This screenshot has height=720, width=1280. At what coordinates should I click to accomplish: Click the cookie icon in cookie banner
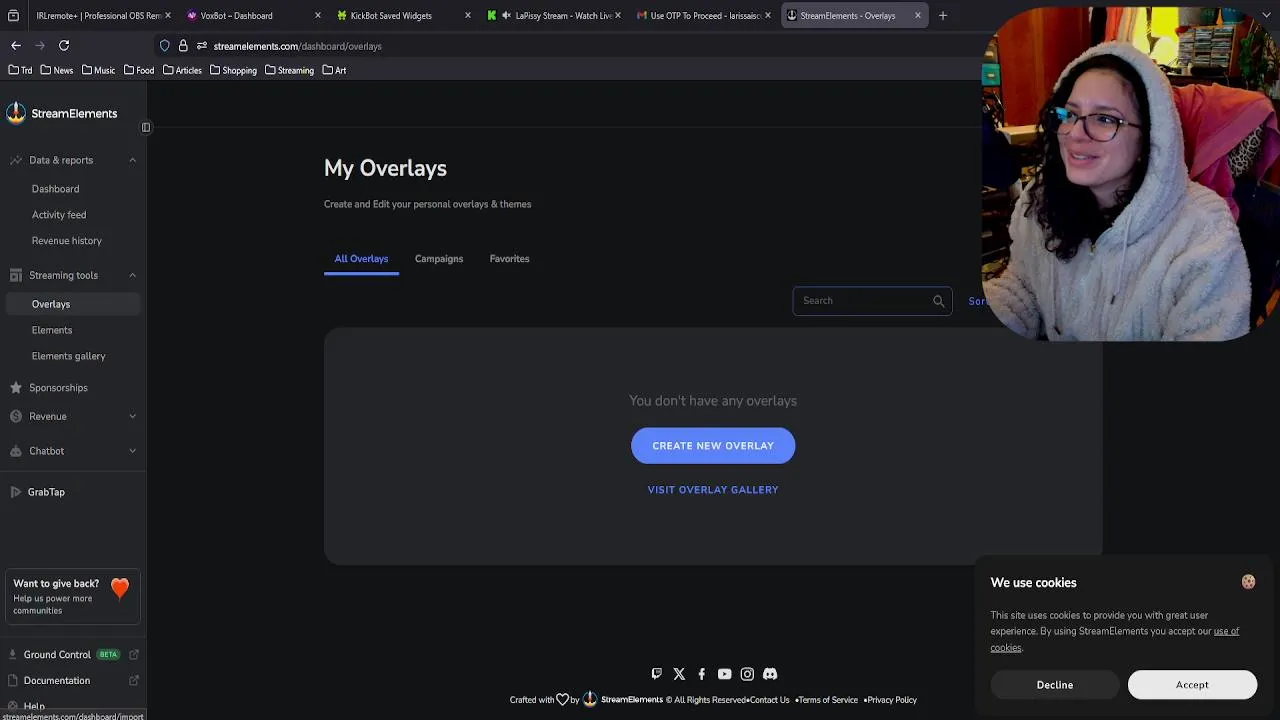click(x=1248, y=582)
